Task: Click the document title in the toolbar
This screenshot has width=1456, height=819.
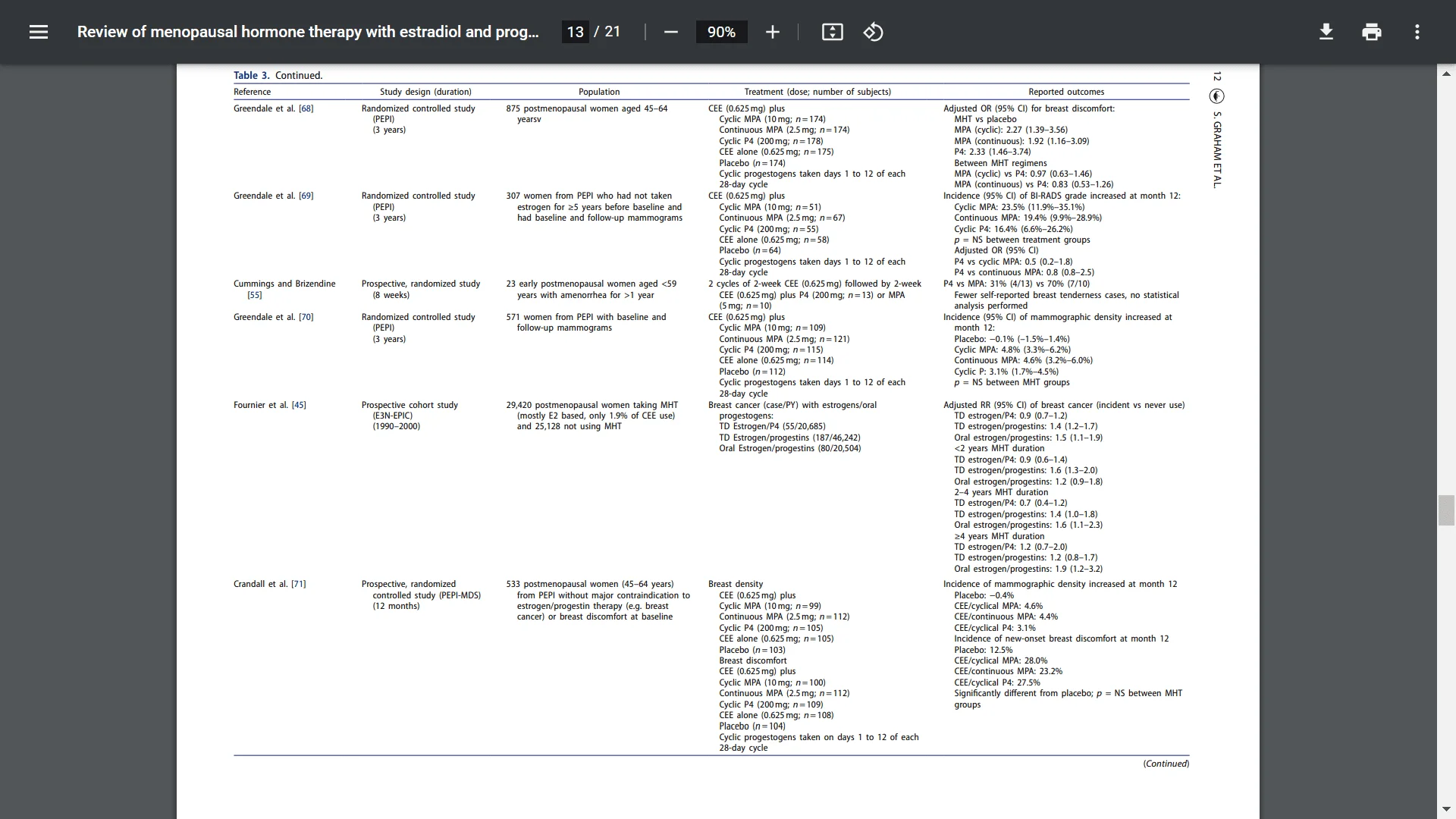Action: pyautogui.click(x=308, y=32)
